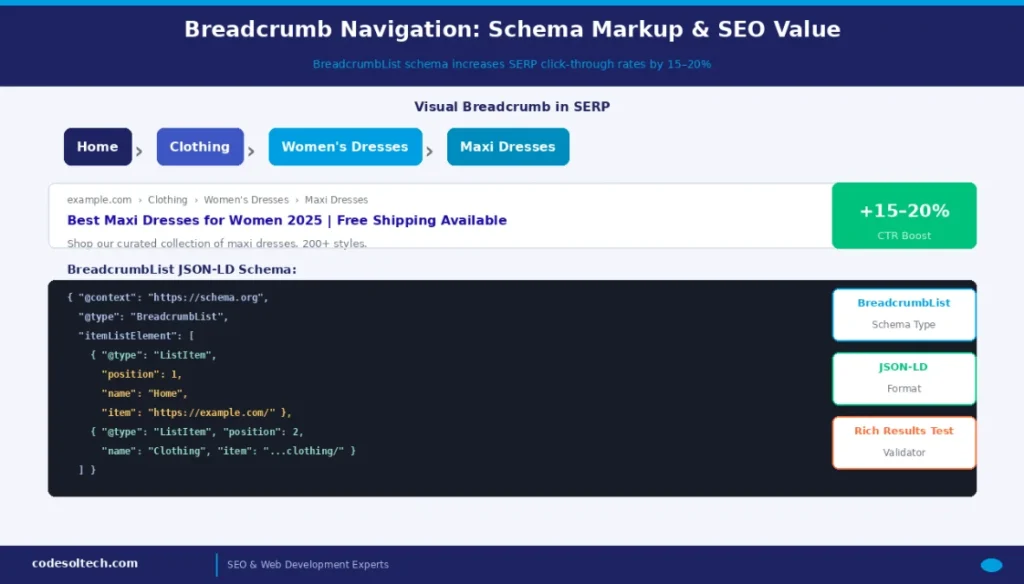Click "Women's Dresses" in the SERP path
1024x584 pixels.
246,199
